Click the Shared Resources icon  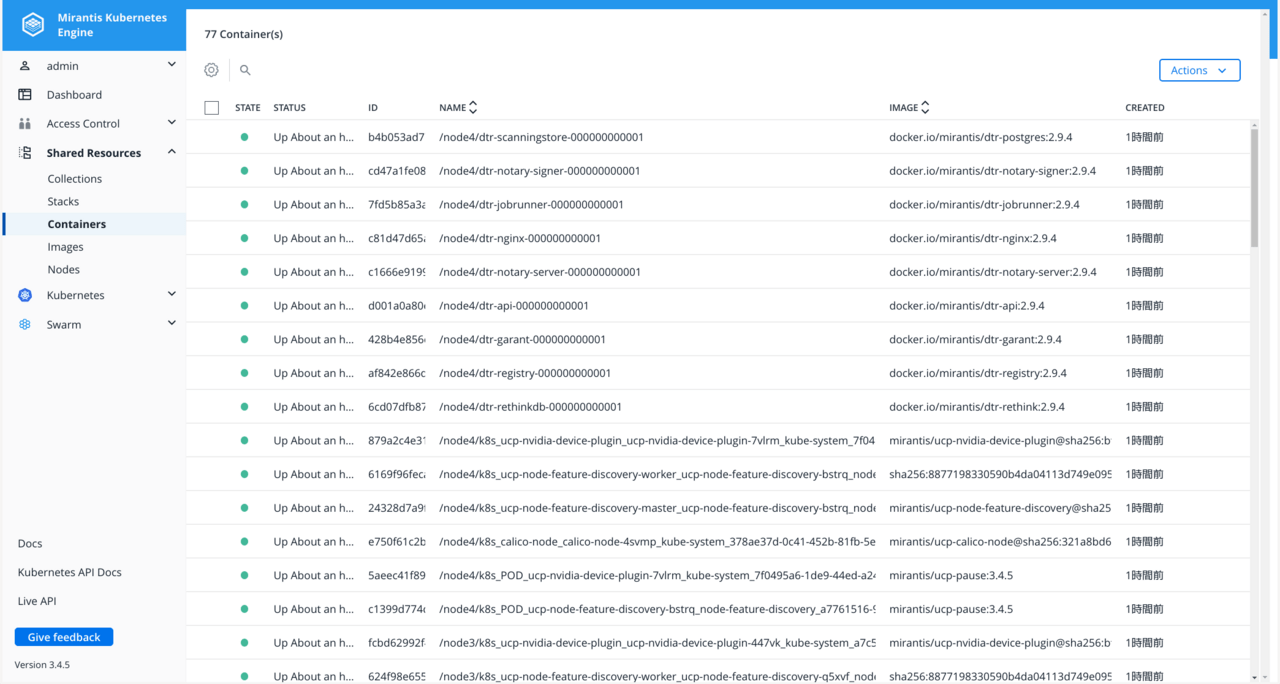click(x=25, y=153)
